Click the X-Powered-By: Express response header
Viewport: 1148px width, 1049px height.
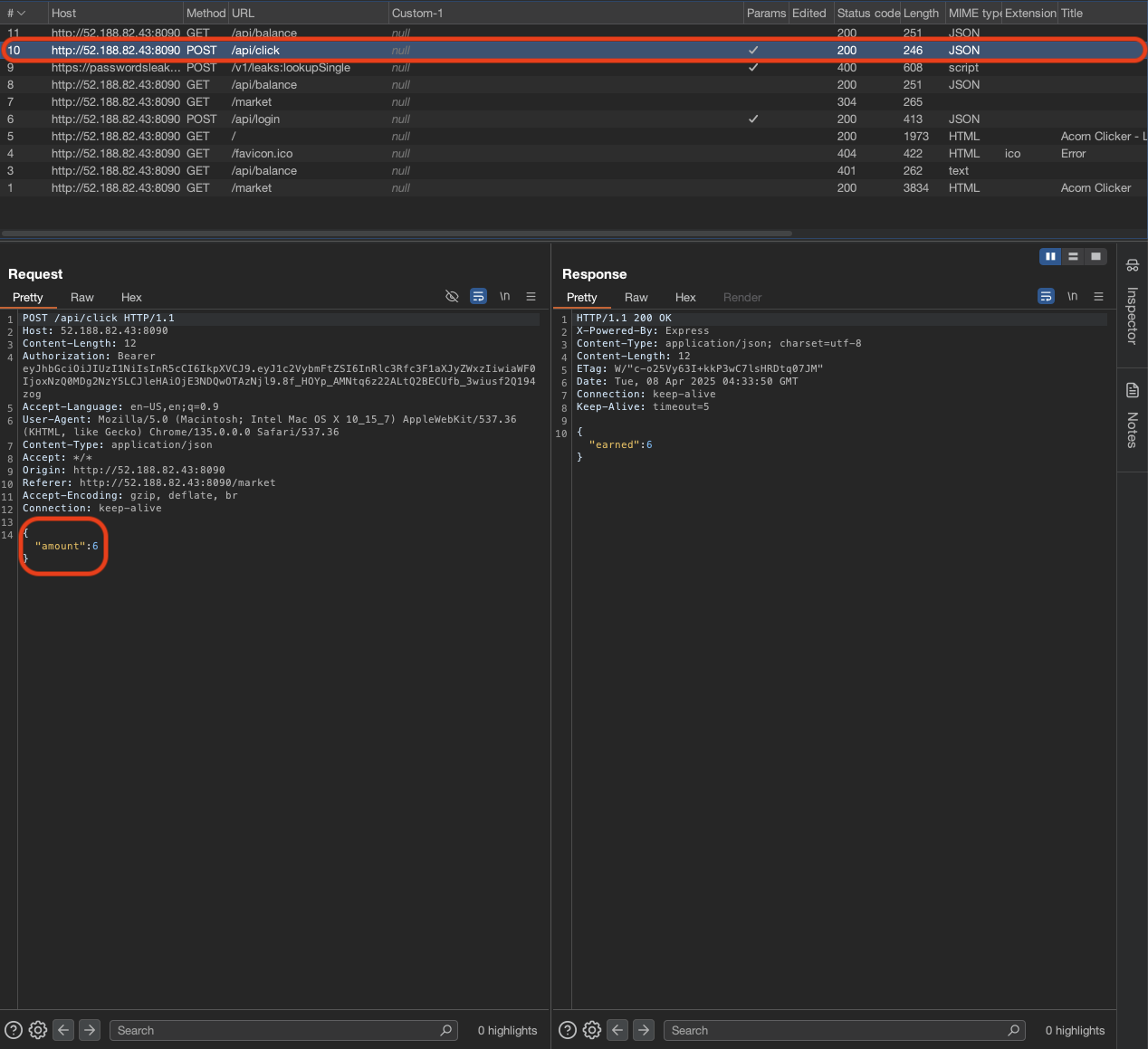tap(643, 330)
